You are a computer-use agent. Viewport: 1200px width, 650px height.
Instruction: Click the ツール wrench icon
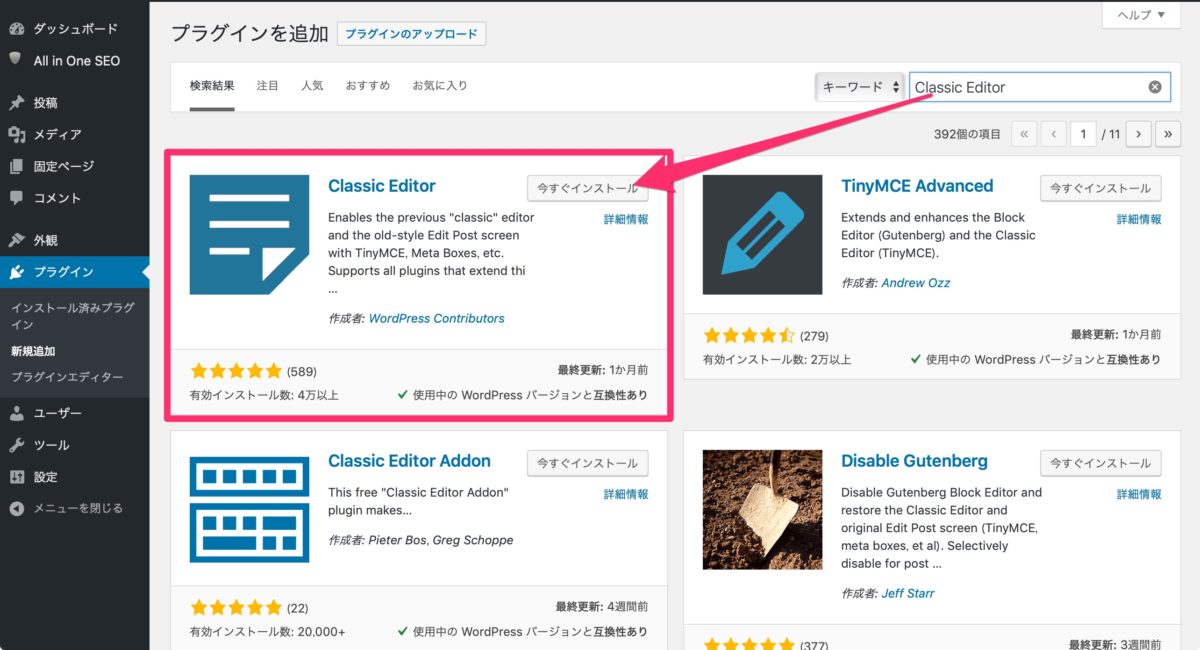(x=16, y=445)
